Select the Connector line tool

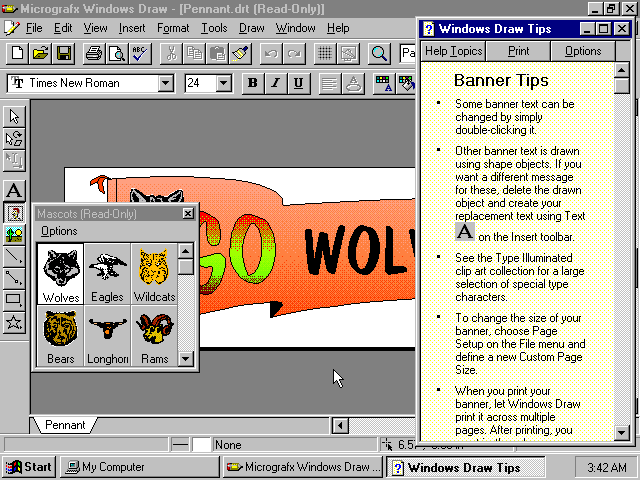click(x=14, y=278)
